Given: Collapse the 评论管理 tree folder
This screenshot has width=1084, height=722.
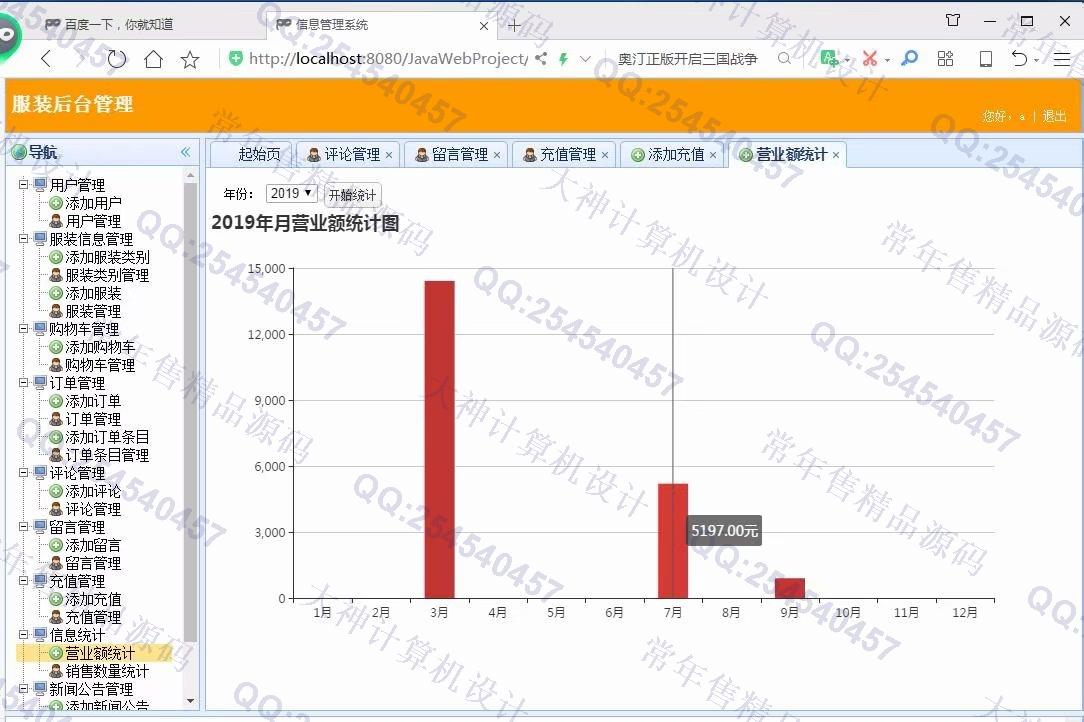Looking at the screenshot, I should (x=24, y=472).
